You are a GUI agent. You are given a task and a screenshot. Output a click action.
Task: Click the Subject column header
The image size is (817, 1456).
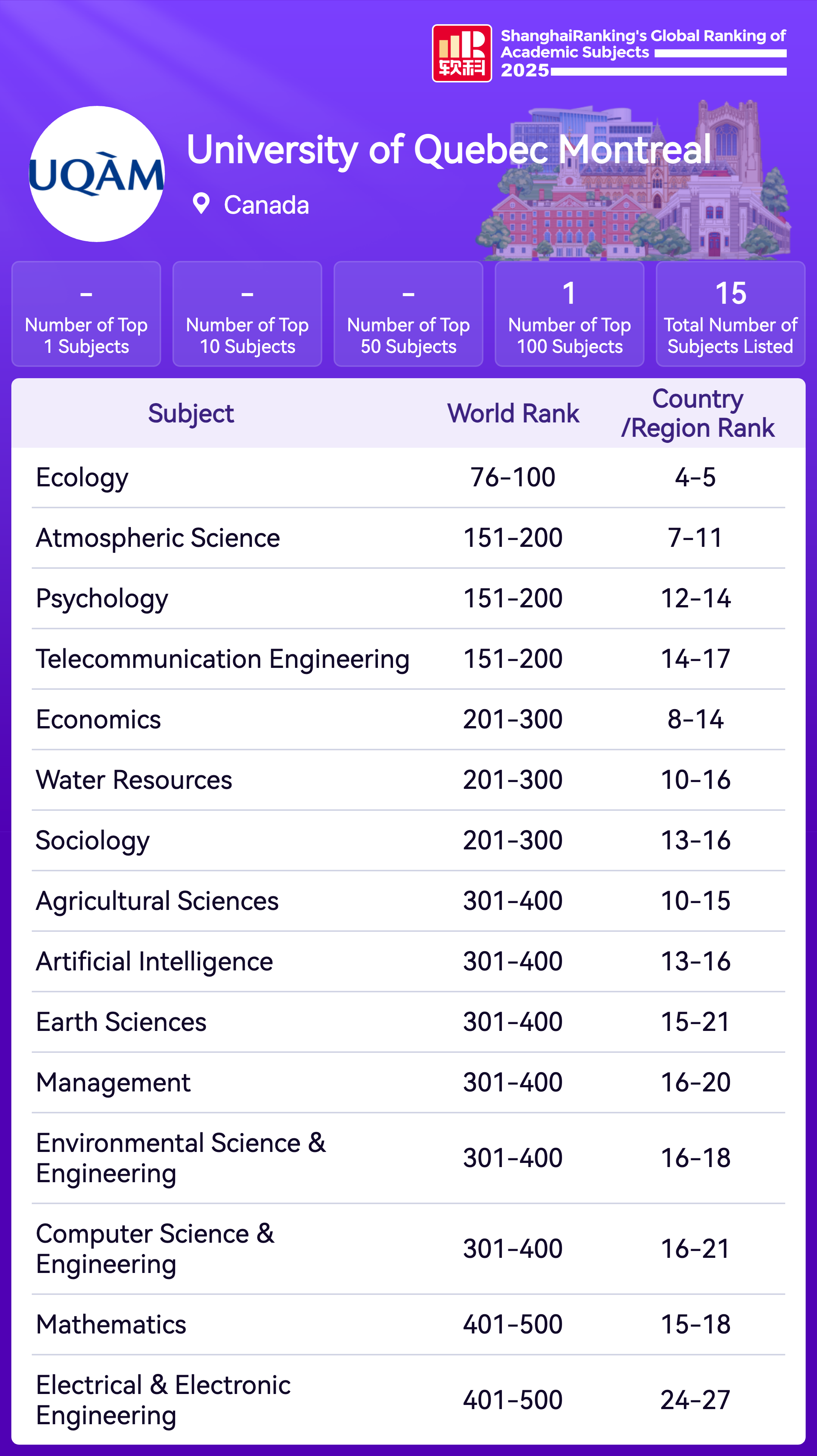[x=191, y=413]
